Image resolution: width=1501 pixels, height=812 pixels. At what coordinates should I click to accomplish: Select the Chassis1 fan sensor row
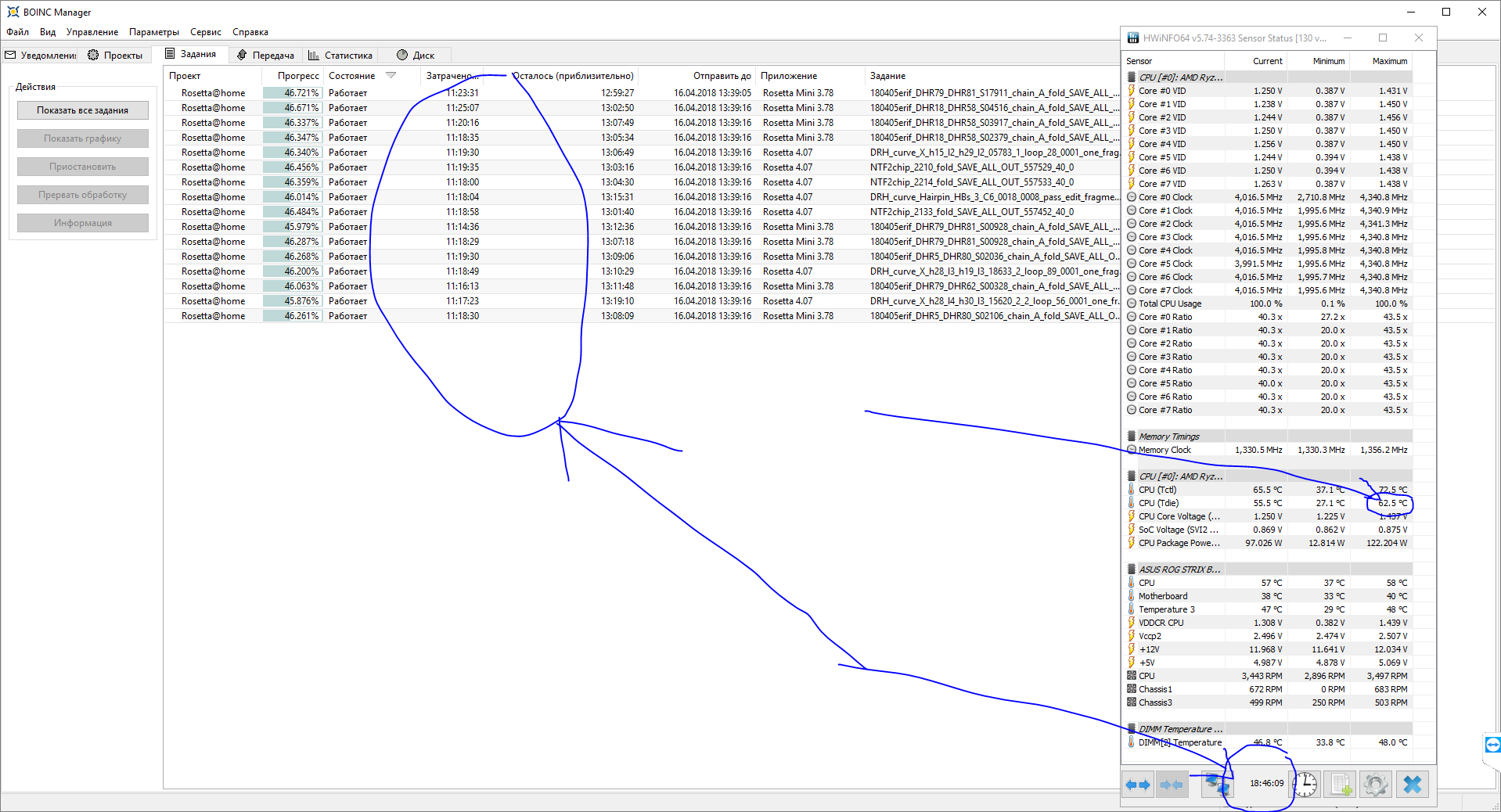[1269, 689]
